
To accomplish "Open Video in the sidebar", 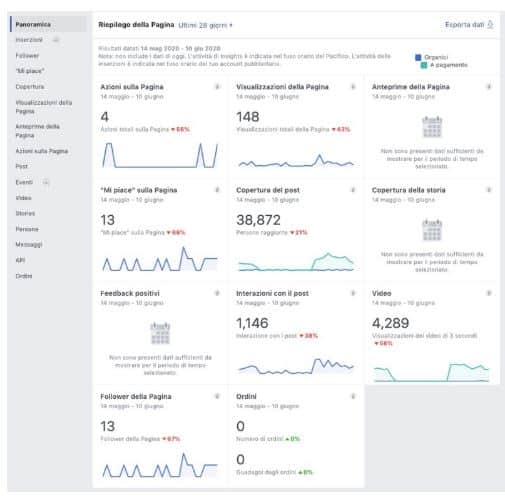I will coord(24,198).
